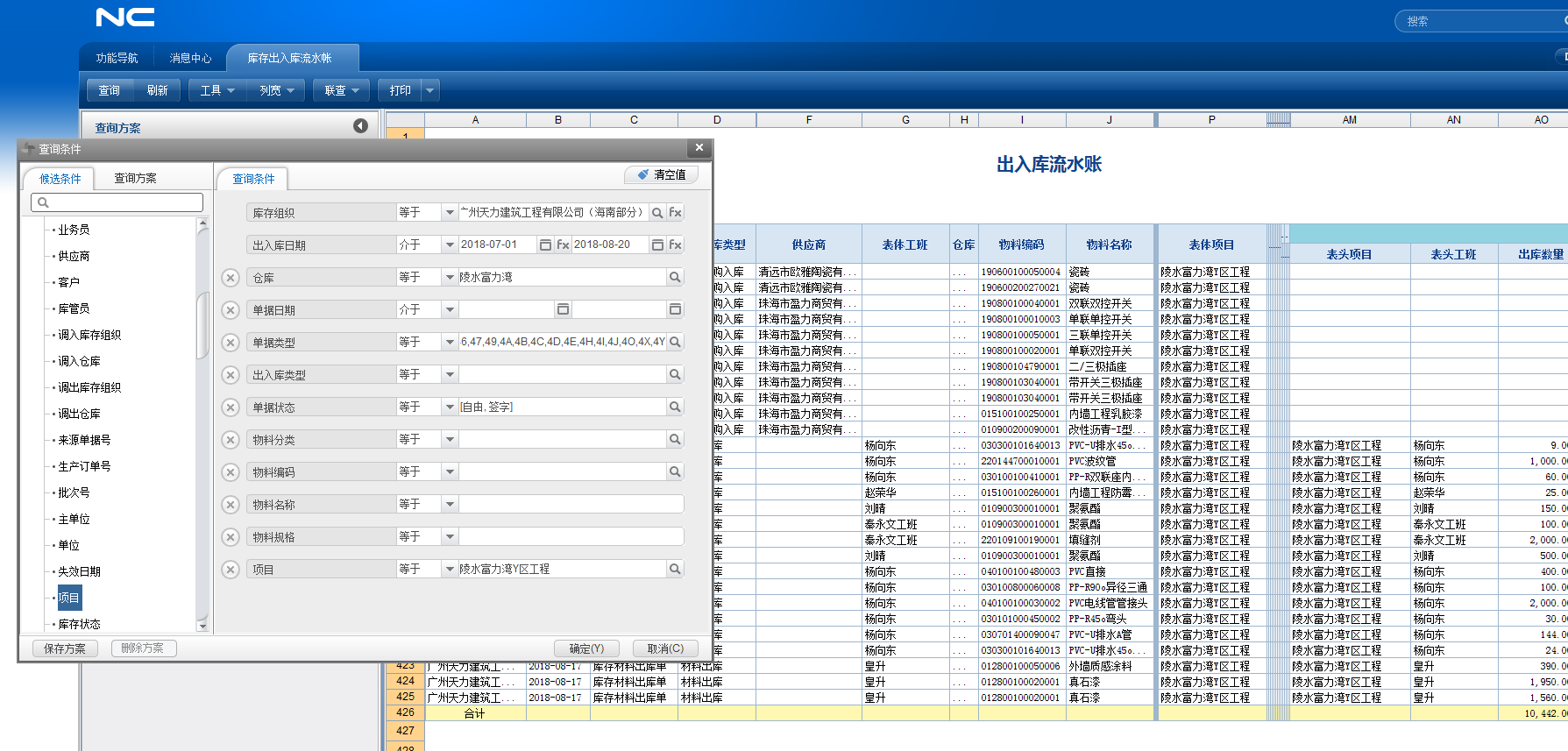Remove the 单据日期 condition row
1568x751 pixels.
tap(231, 310)
